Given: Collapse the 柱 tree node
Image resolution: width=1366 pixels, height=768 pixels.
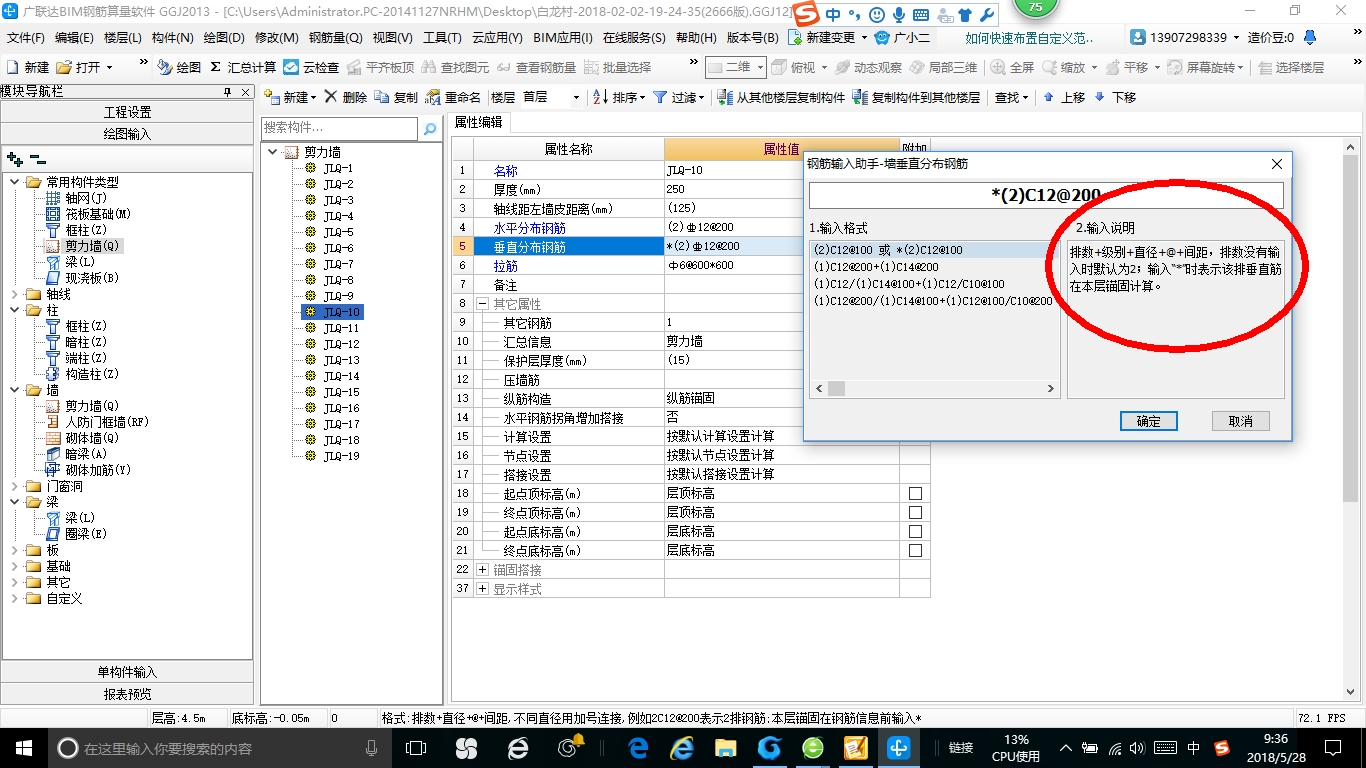Looking at the screenshot, I should click(x=16, y=310).
